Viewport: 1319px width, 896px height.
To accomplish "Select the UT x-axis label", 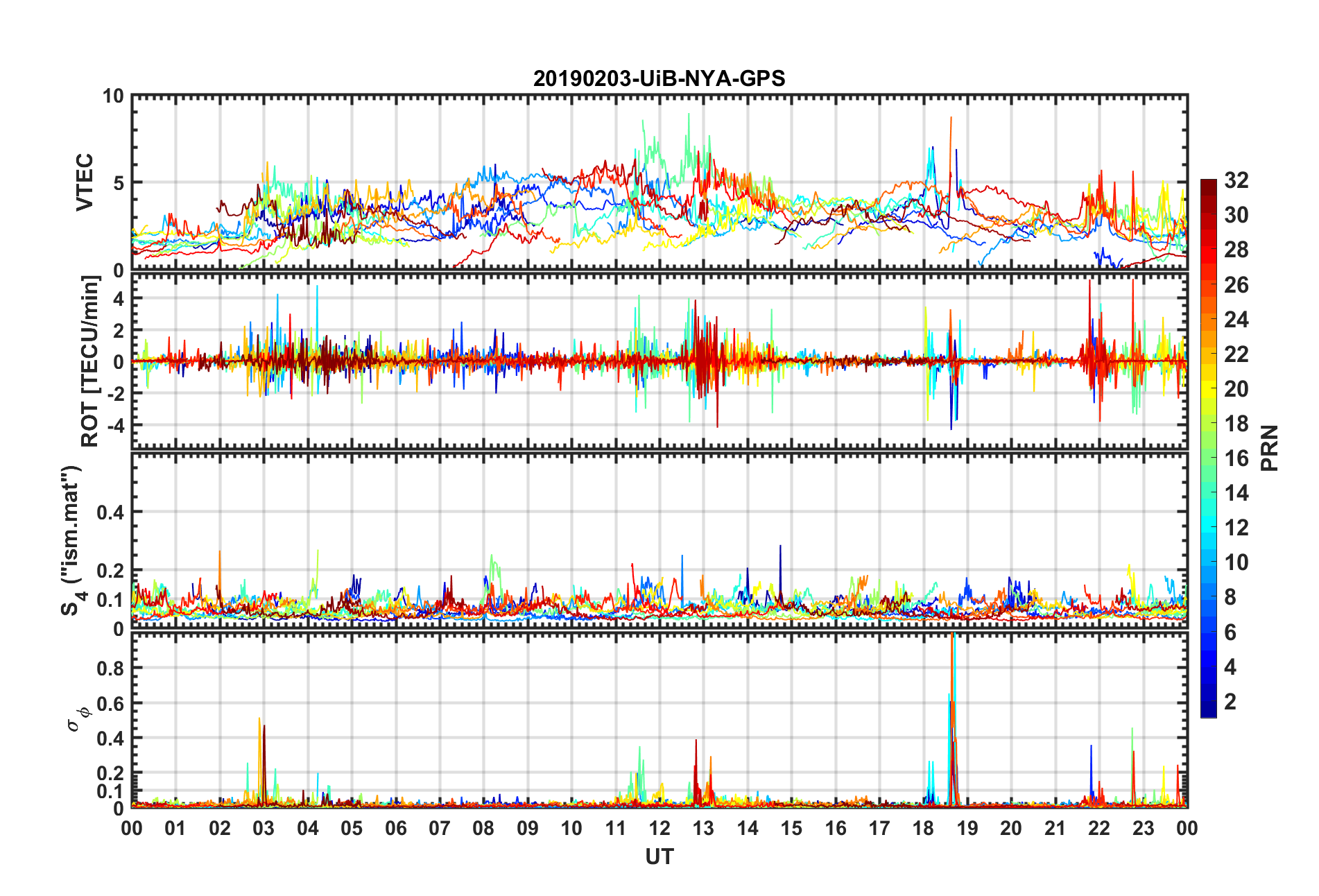I will click(x=659, y=857).
